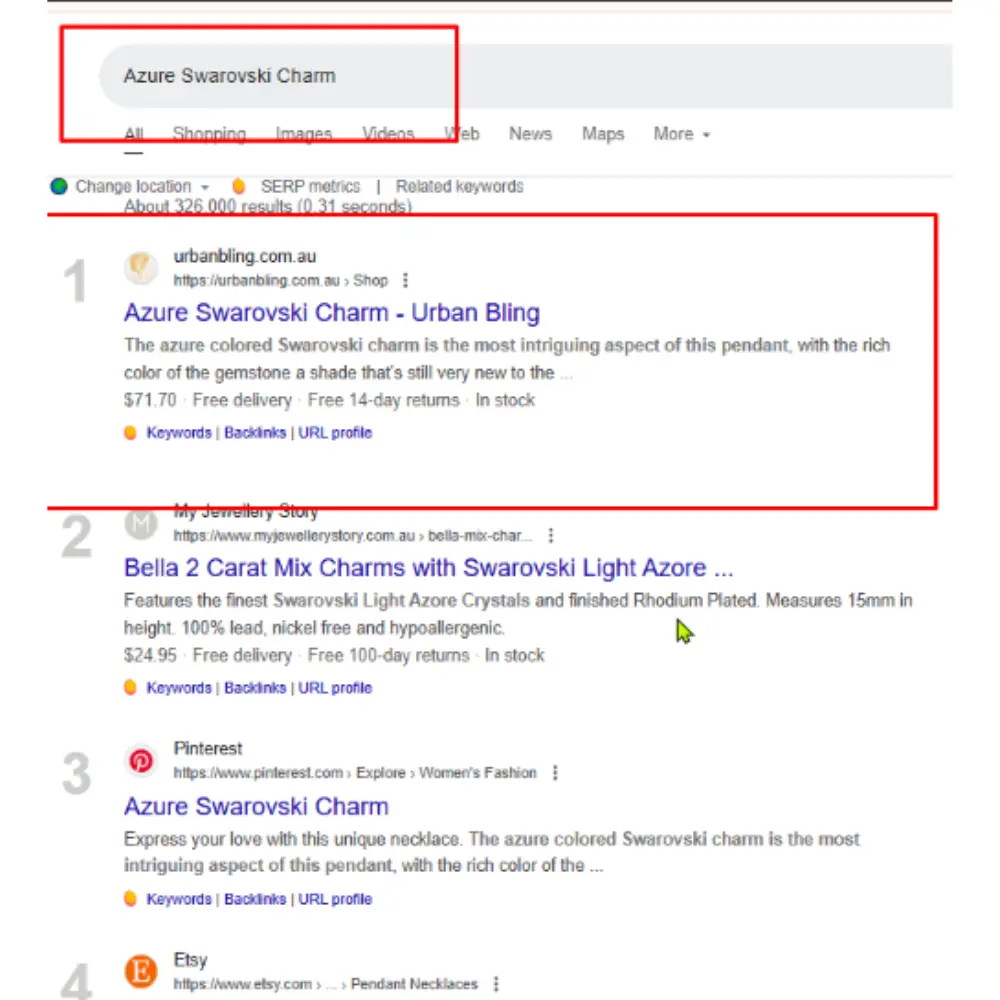Open three-dot menu beside urbanbling Shop URL
This screenshot has width=1000, height=1000.
click(405, 281)
